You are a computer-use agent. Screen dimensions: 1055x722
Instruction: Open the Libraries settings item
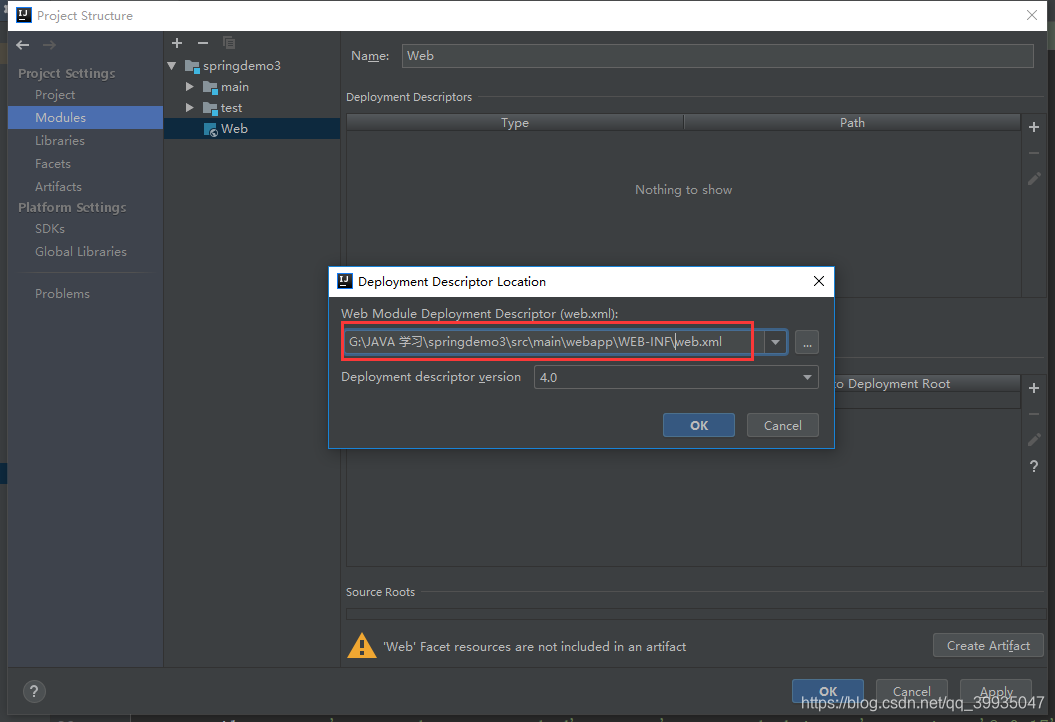(x=60, y=141)
